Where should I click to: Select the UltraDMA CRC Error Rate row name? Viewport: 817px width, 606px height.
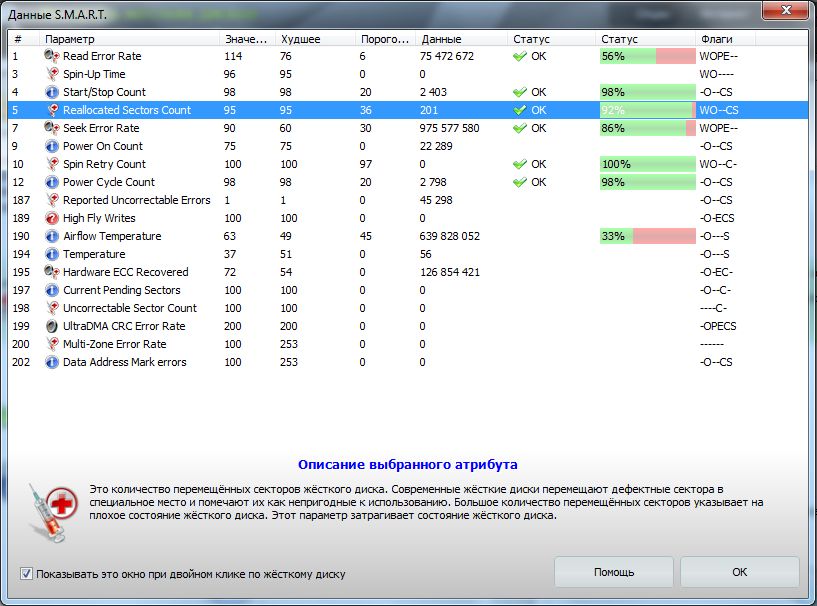pyautogui.click(x=124, y=326)
